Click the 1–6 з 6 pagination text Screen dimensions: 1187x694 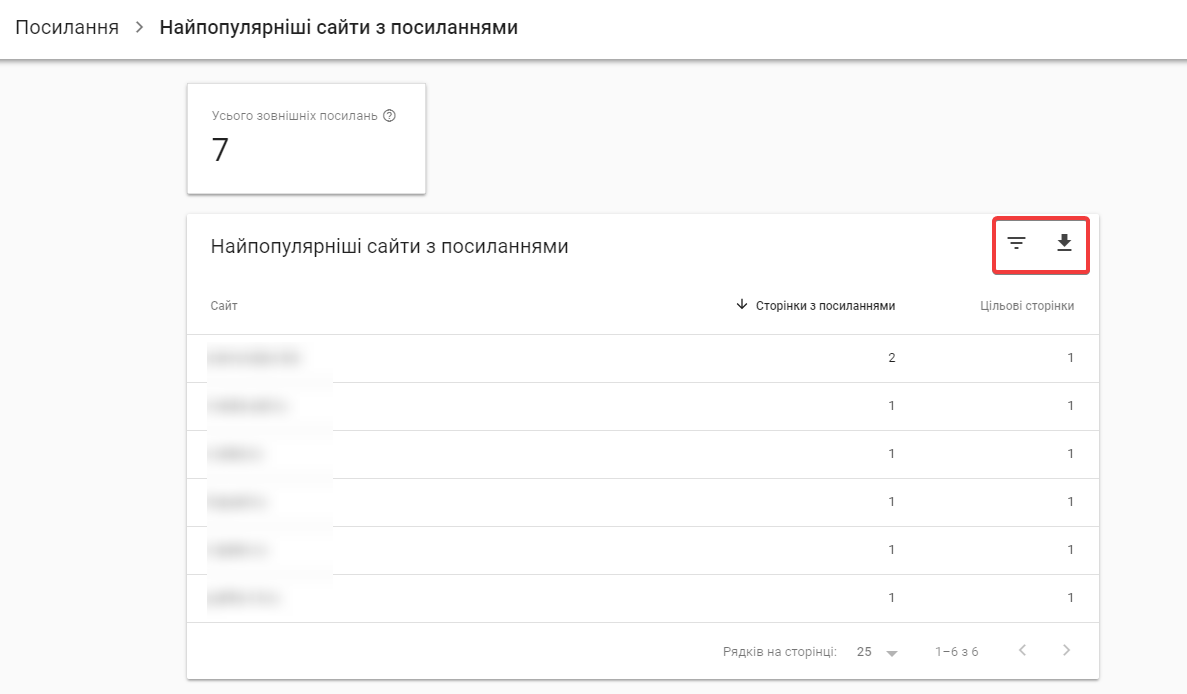point(956,652)
